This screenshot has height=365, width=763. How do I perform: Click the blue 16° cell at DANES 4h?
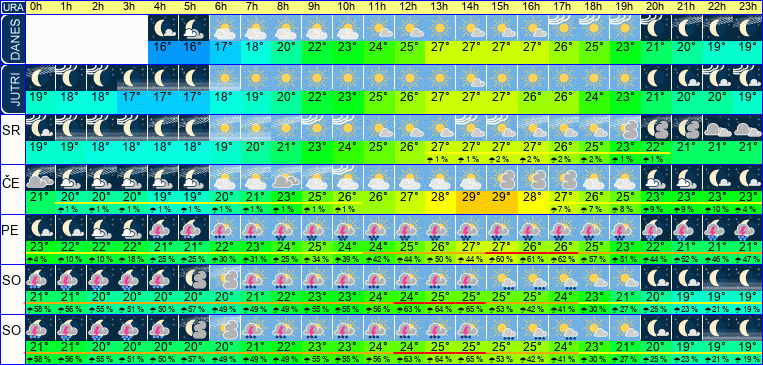pyautogui.click(x=163, y=52)
